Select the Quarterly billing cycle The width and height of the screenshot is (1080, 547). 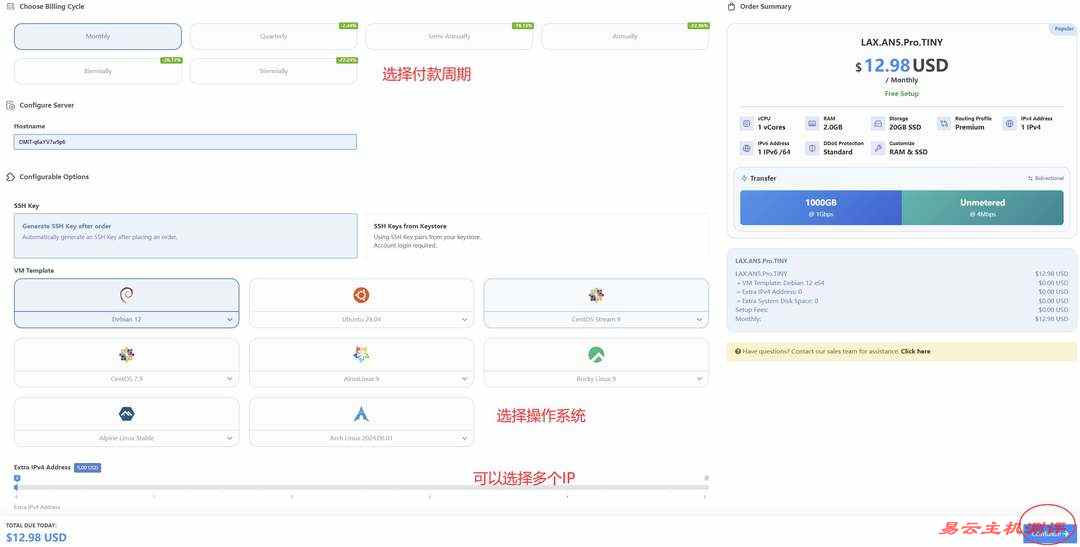tap(273, 37)
